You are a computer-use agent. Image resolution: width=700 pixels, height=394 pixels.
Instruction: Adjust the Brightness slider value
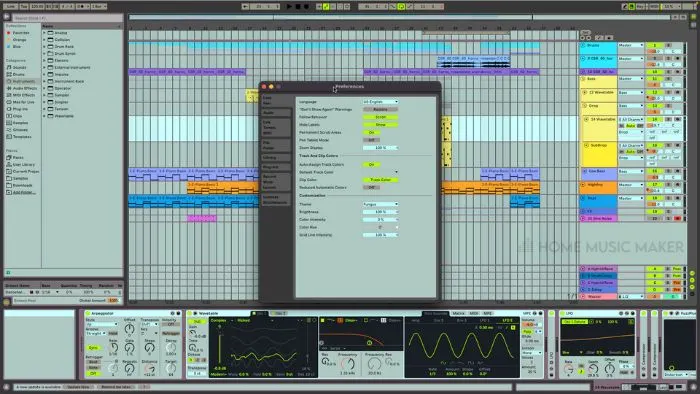pyautogui.click(x=380, y=212)
